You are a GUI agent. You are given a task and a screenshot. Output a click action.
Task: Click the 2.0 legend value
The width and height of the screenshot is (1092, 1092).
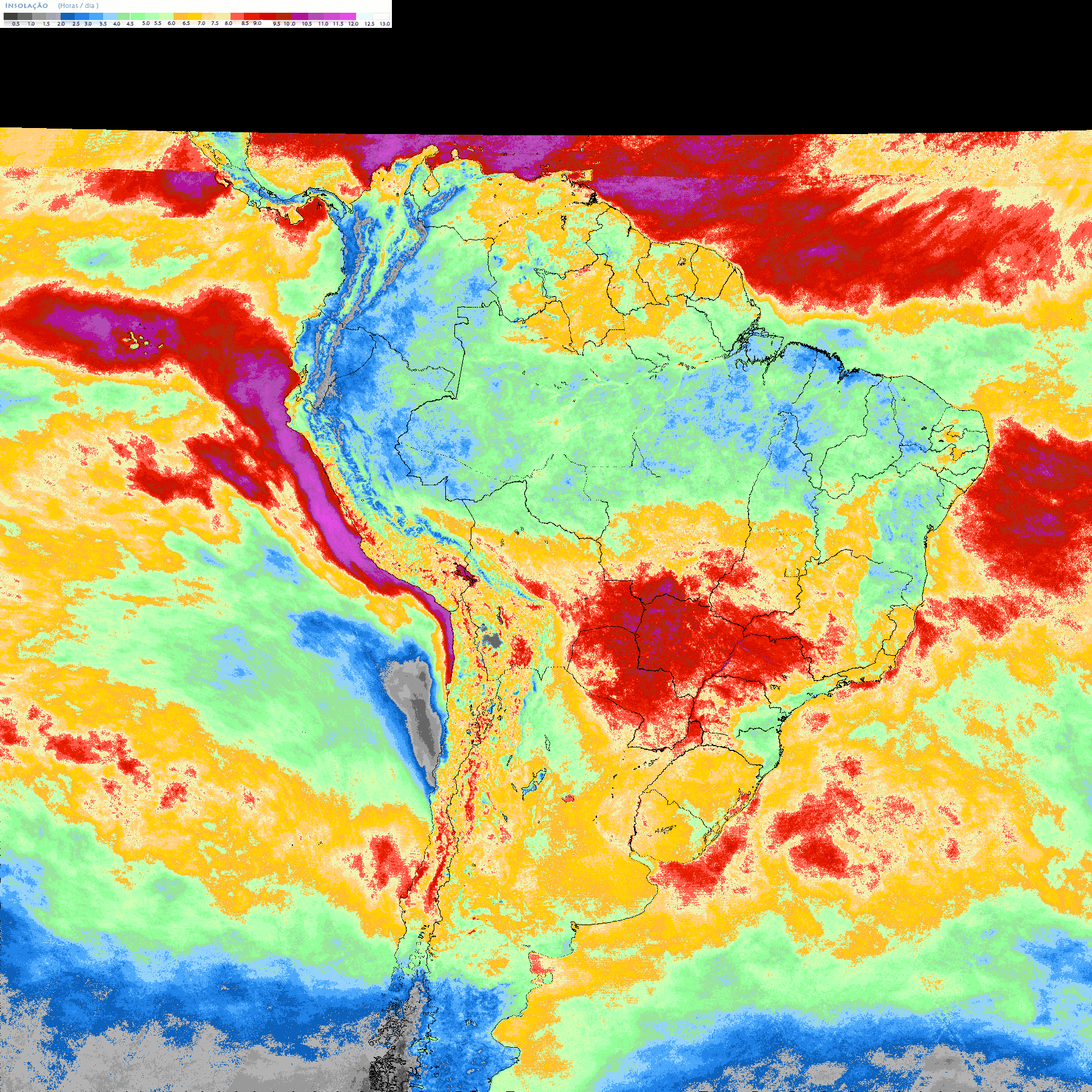pos(61,24)
